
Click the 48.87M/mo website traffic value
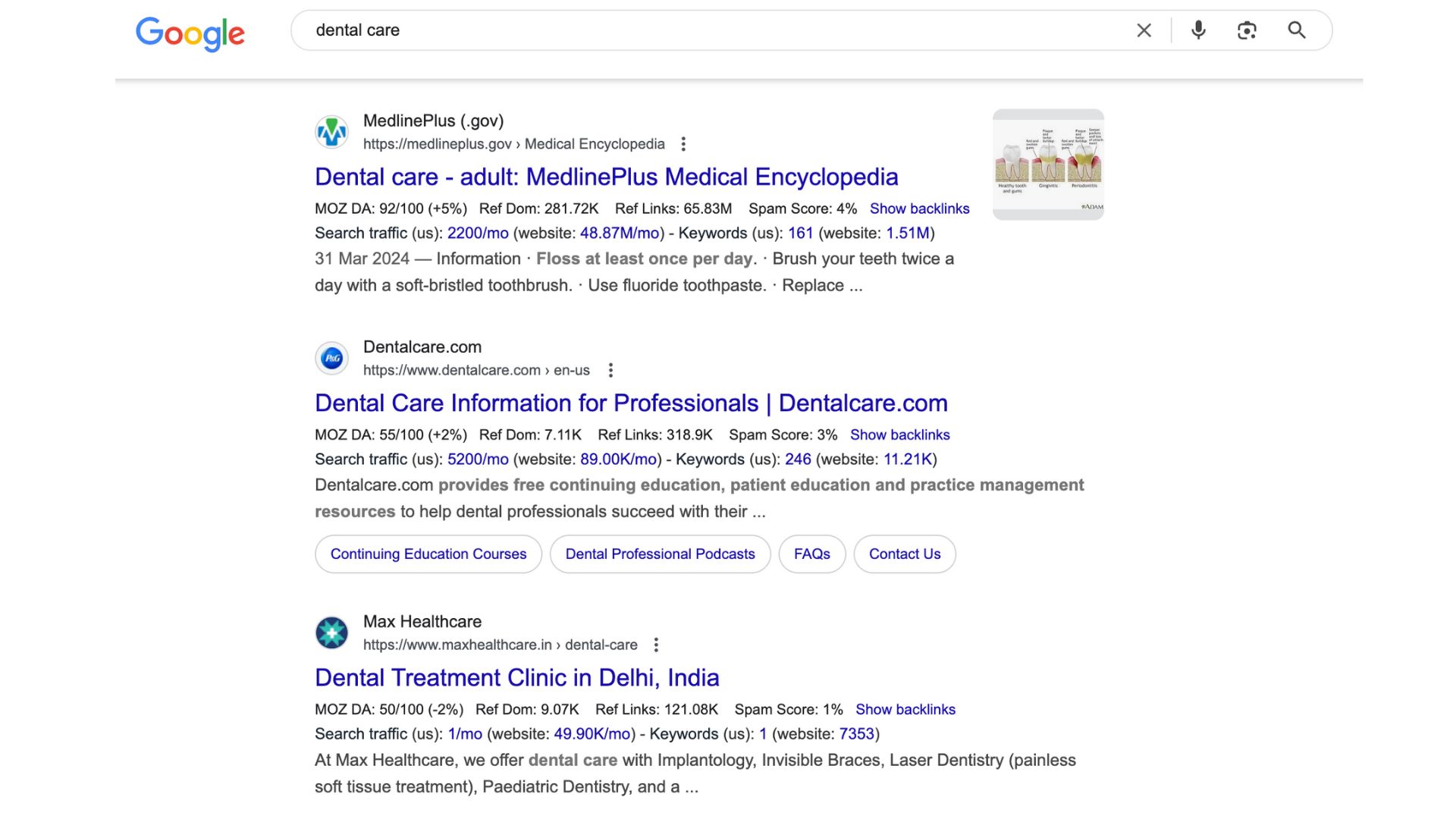[x=620, y=233]
